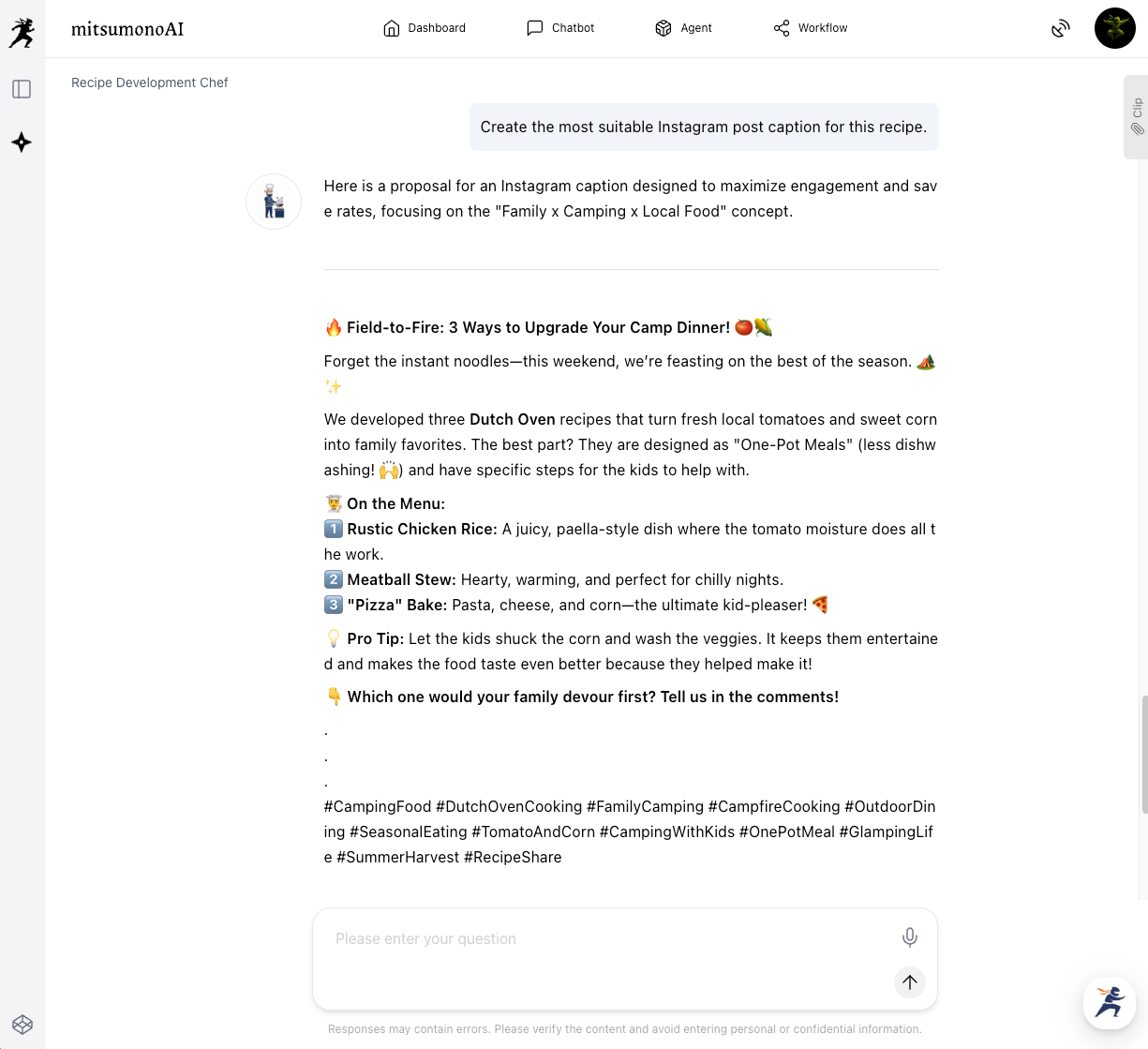Click the sparkle icon in the left sidebar
Screen dimensions: 1148x1049
pyautogui.click(x=22, y=142)
